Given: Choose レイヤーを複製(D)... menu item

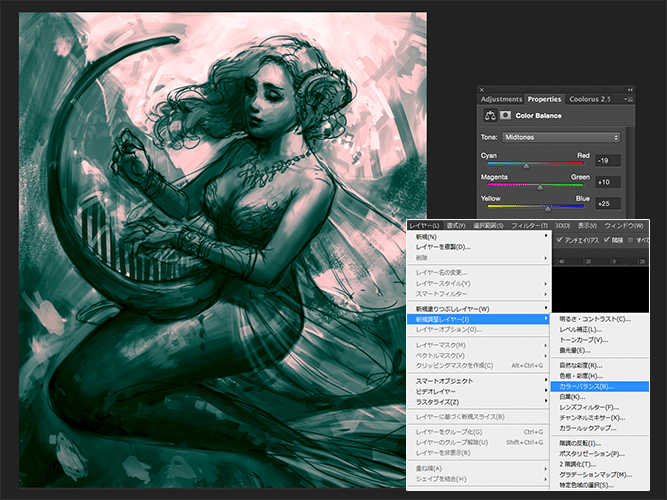Looking at the screenshot, I should (479, 247).
